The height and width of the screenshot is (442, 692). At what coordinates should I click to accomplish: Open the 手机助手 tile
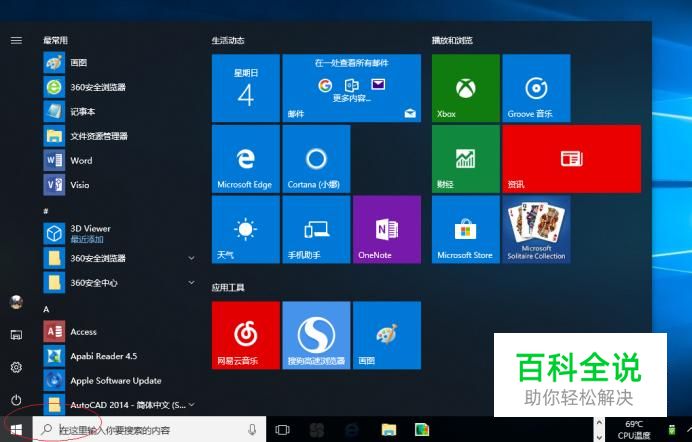316,229
